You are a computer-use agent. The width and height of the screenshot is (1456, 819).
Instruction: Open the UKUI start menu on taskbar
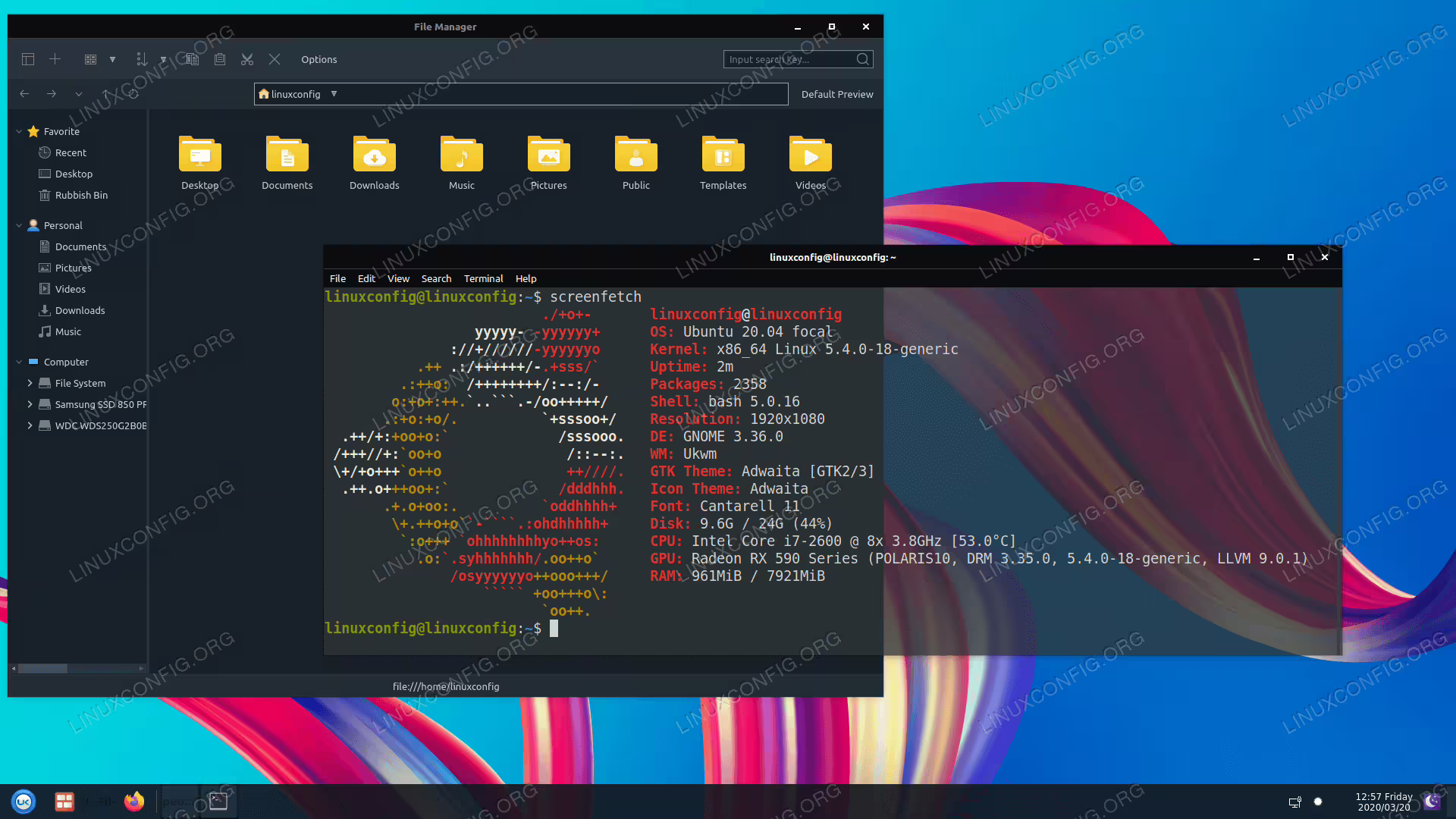24,802
